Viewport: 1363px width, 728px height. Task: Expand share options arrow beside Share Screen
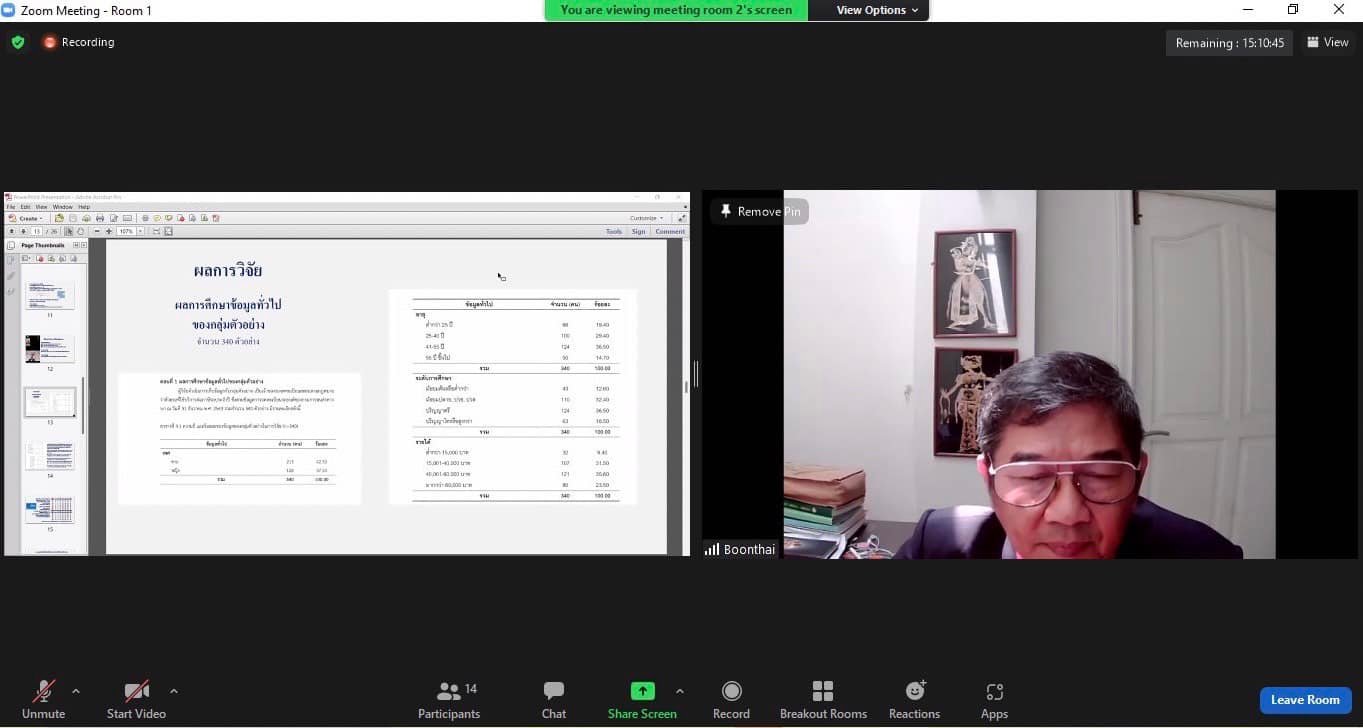(680, 691)
